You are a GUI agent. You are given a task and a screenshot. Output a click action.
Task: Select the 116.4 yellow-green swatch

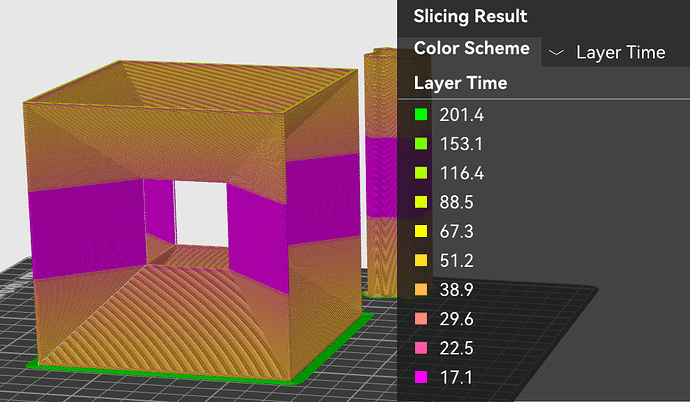click(421, 173)
